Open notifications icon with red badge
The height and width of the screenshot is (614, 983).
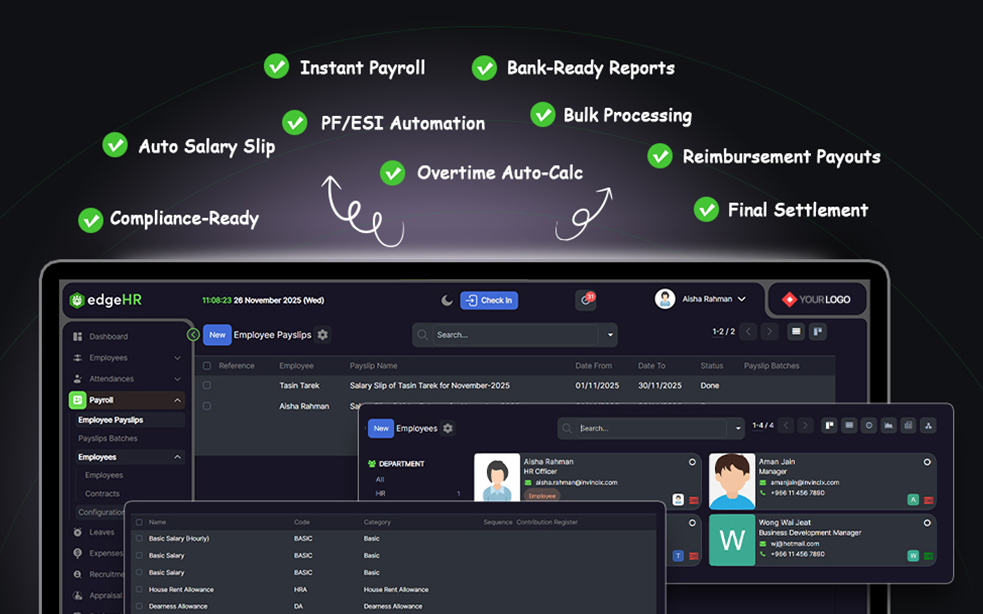[585, 300]
